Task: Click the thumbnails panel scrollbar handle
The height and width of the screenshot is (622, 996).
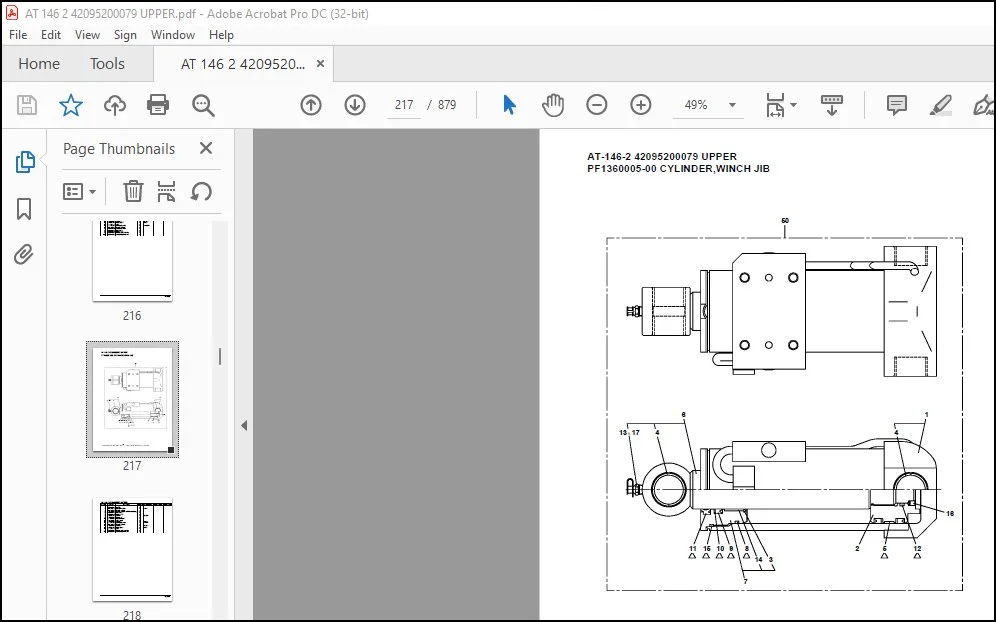Action: pyautogui.click(x=220, y=356)
